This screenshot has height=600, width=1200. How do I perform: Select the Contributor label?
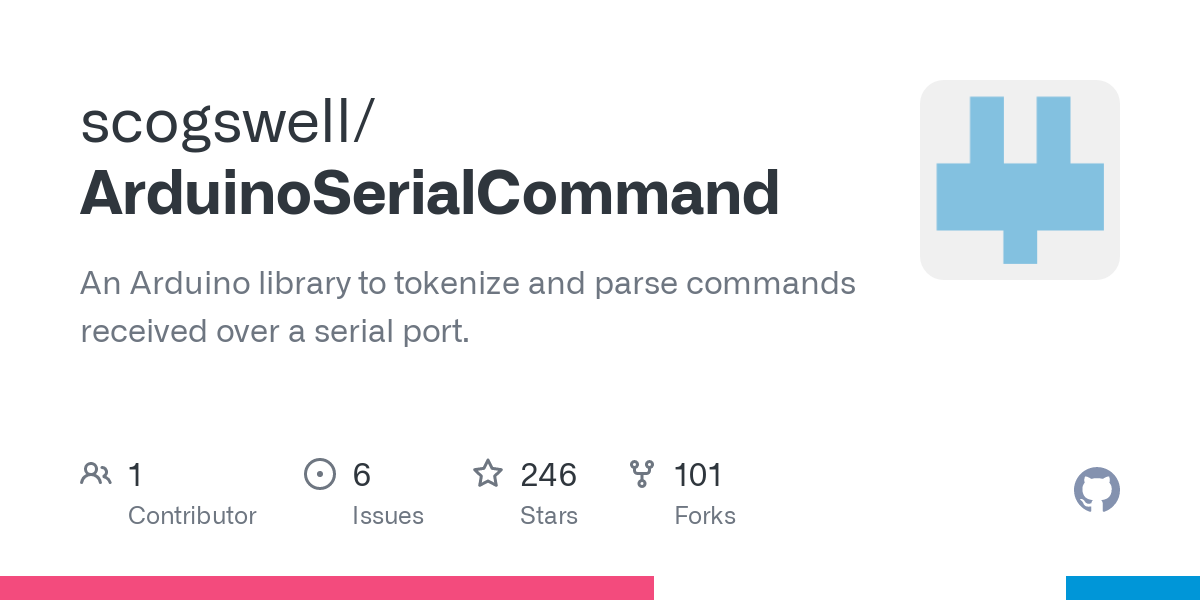[192, 516]
